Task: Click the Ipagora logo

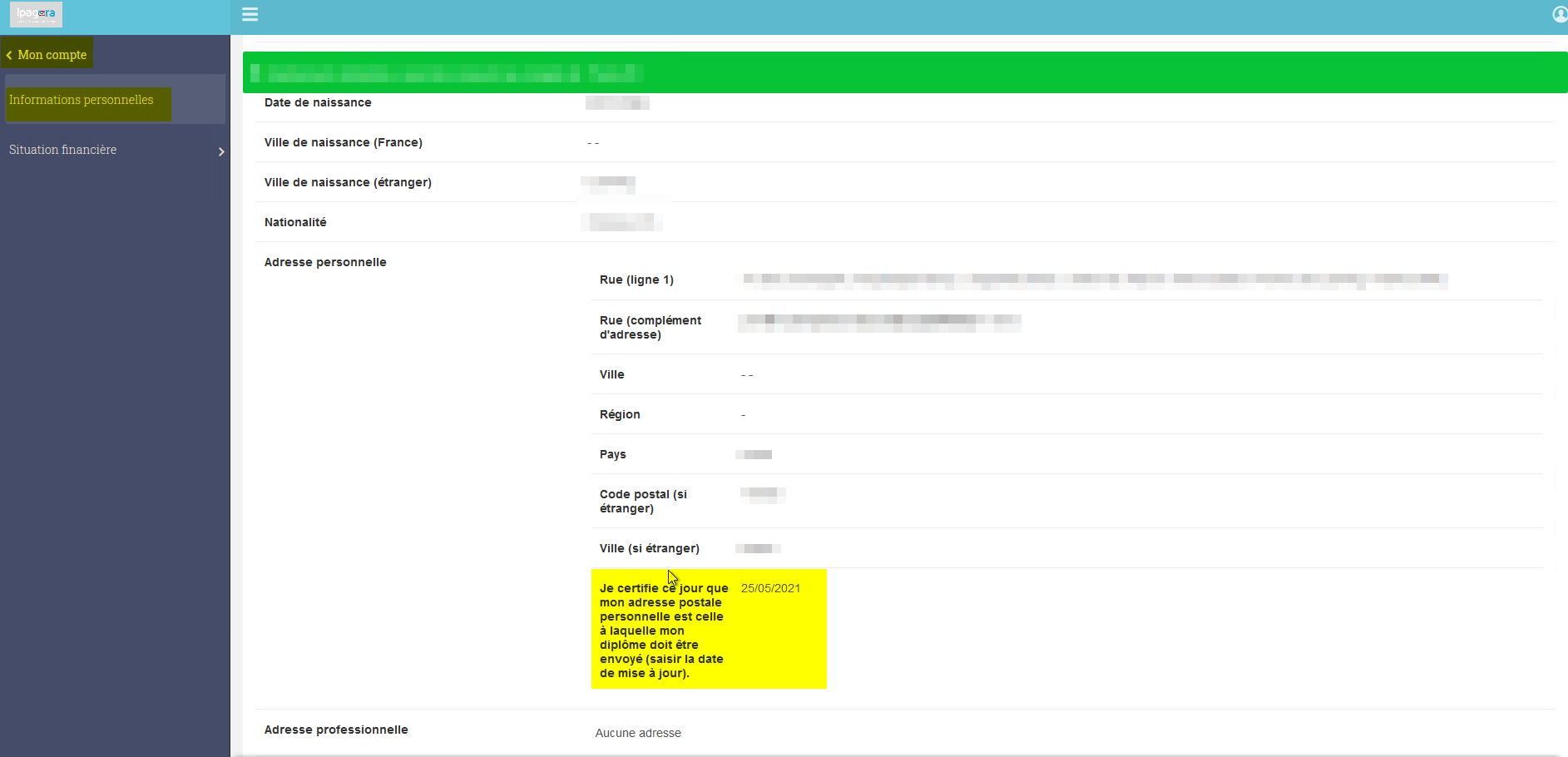Action: pyautogui.click(x=36, y=14)
